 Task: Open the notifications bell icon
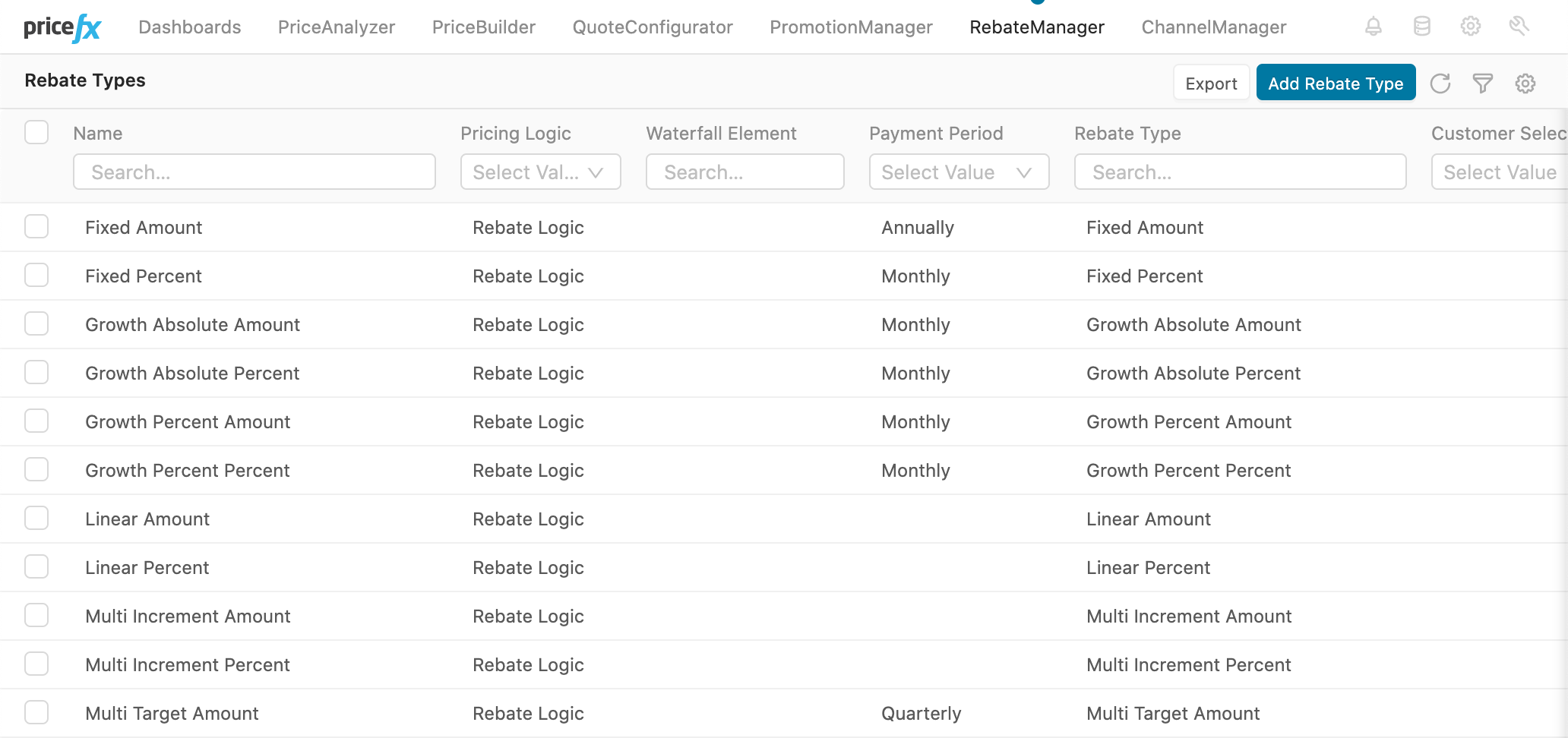[1372, 26]
